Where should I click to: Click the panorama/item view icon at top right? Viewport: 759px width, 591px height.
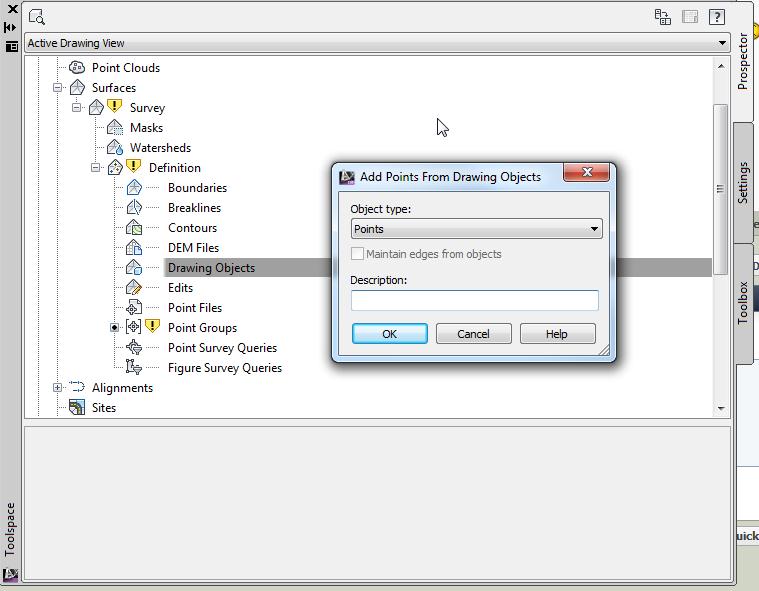tap(690, 17)
